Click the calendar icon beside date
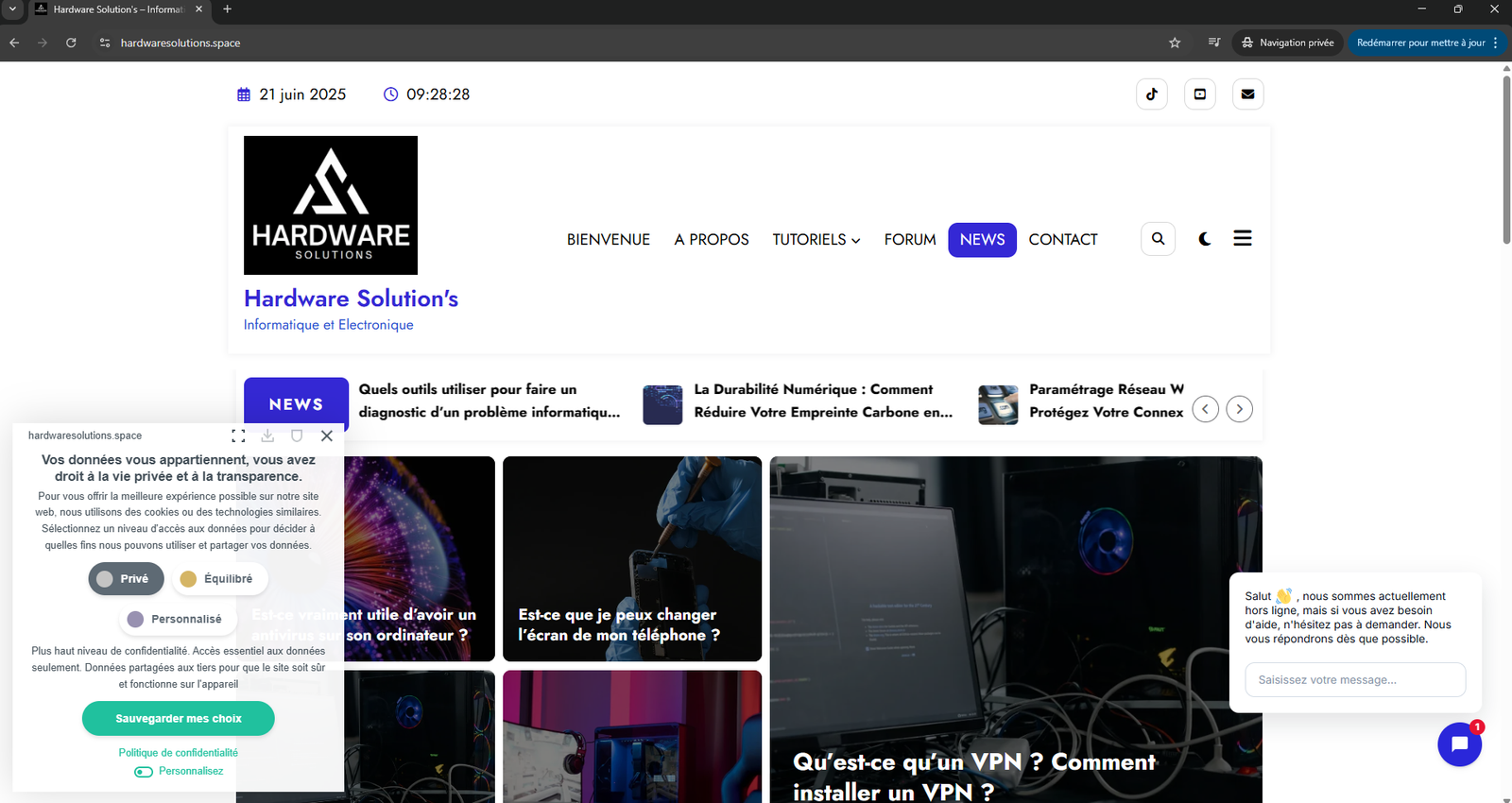Screen dimensions: 1512x803 (244, 94)
